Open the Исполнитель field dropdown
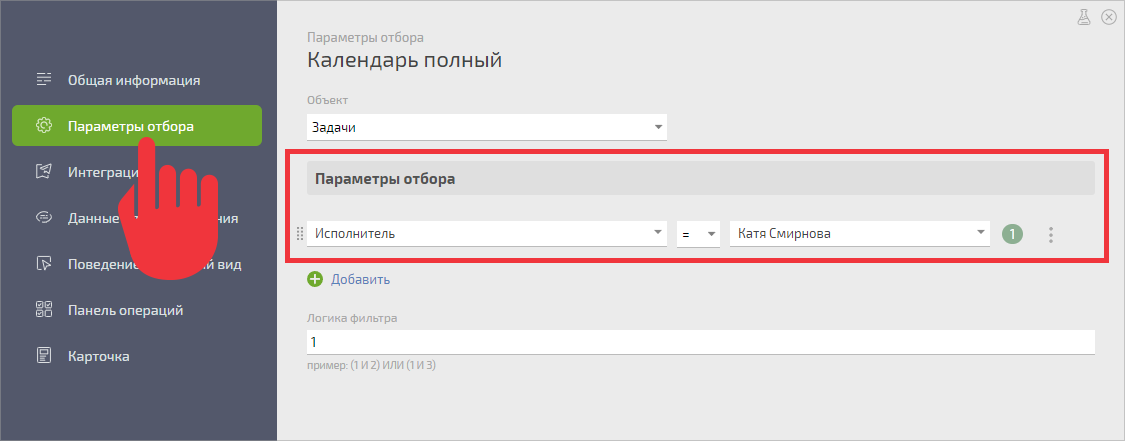This screenshot has width=1125, height=441. pos(486,234)
